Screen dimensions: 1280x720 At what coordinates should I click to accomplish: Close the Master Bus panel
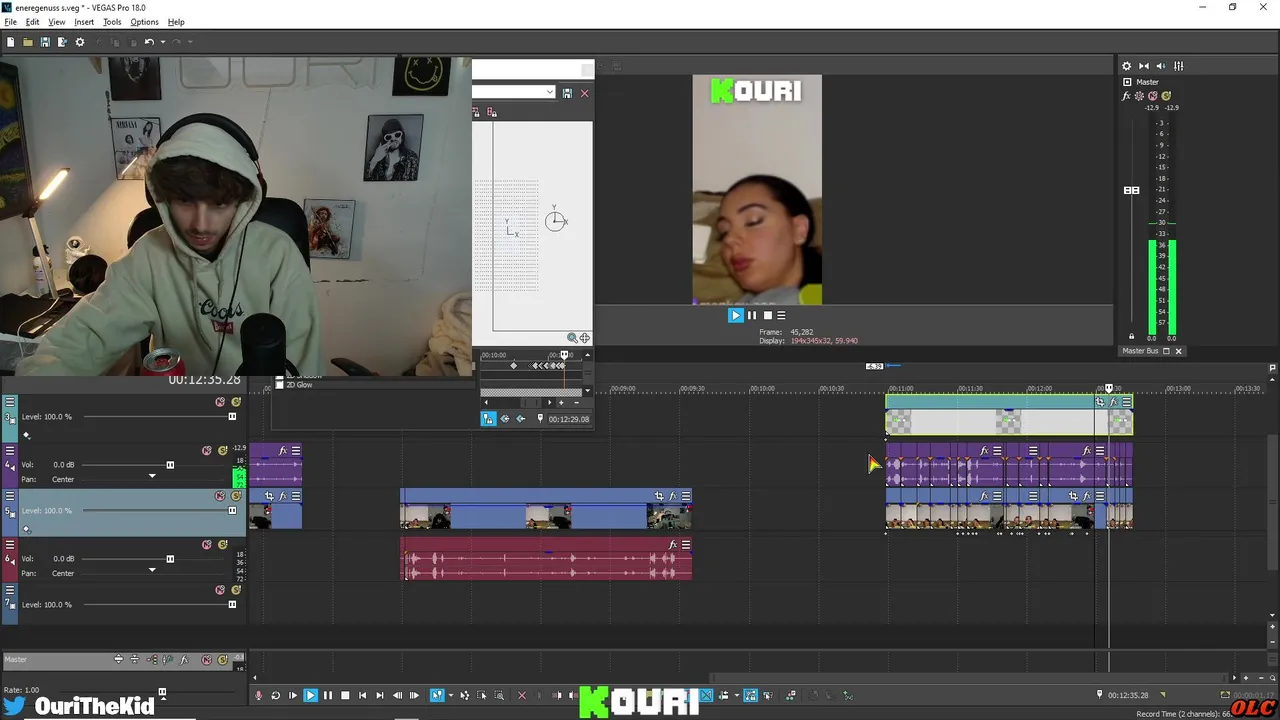pyautogui.click(x=1178, y=351)
